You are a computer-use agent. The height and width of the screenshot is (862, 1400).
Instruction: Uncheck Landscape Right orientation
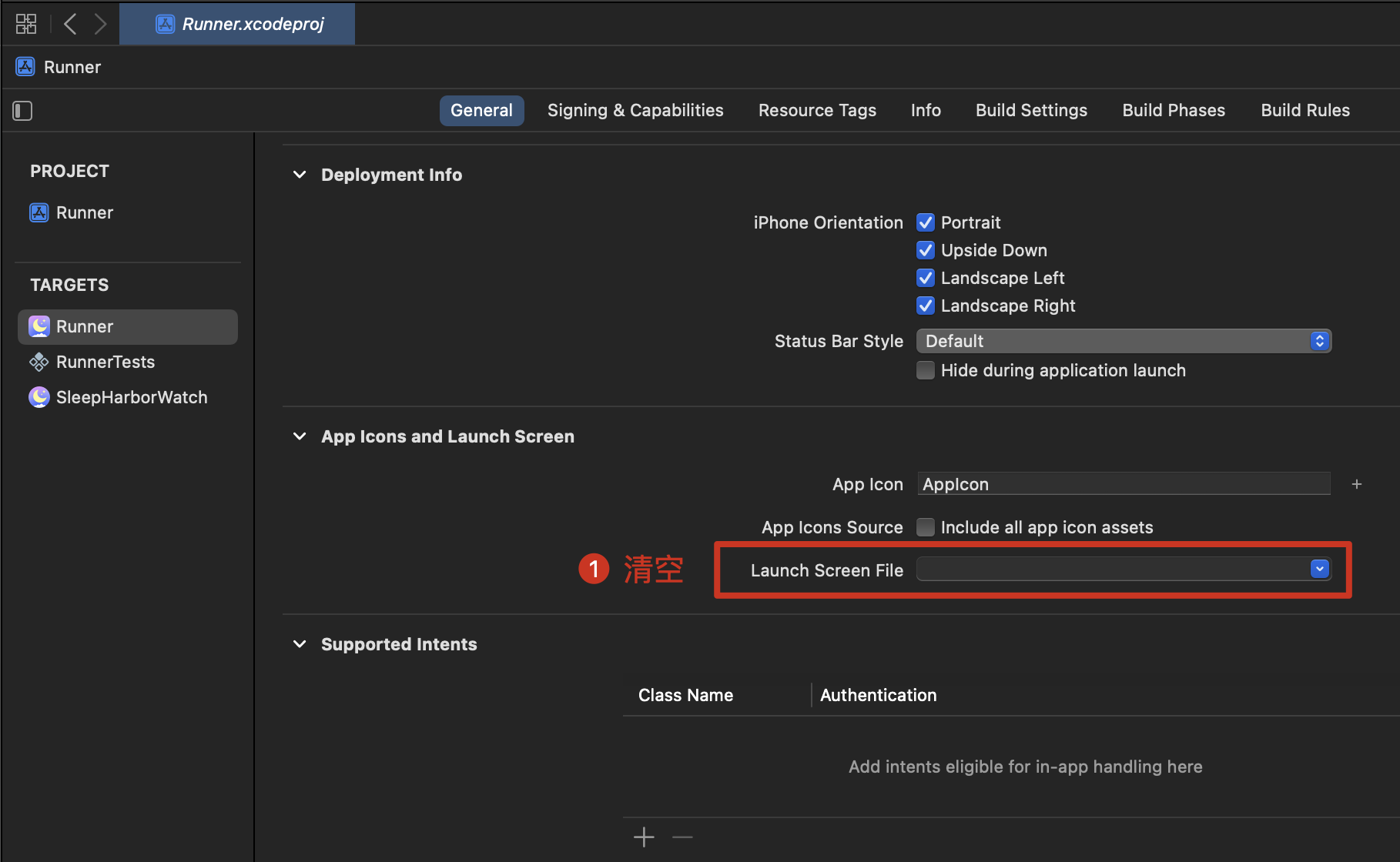click(926, 306)
